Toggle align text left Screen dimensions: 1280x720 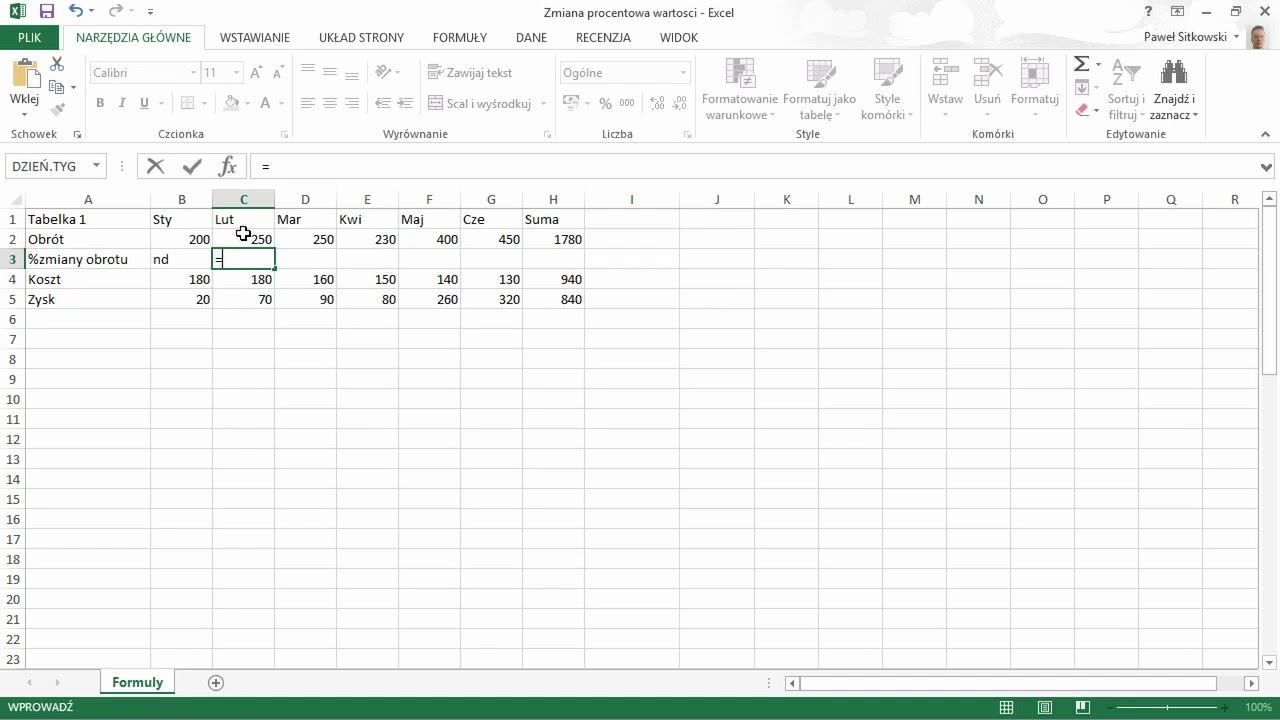click(x=308, y=103)
